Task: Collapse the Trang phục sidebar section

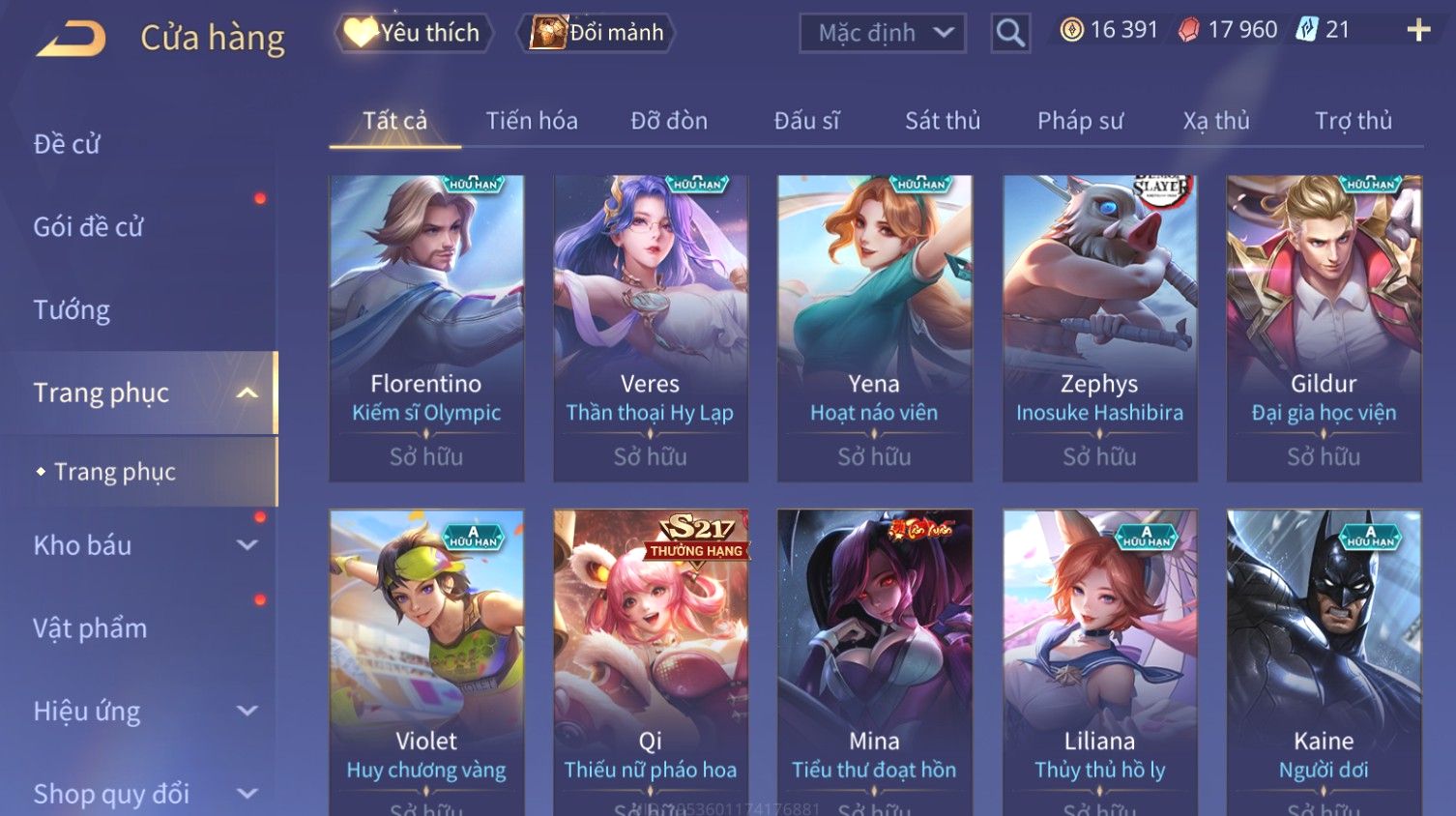Action: coord(248,393)
